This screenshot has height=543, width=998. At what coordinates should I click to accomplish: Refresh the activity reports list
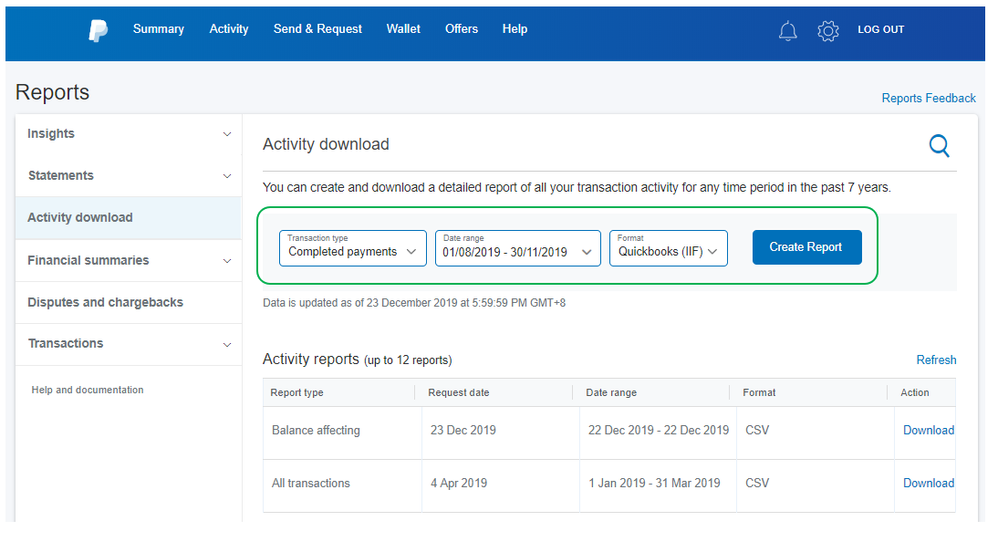tap(936, 360)
